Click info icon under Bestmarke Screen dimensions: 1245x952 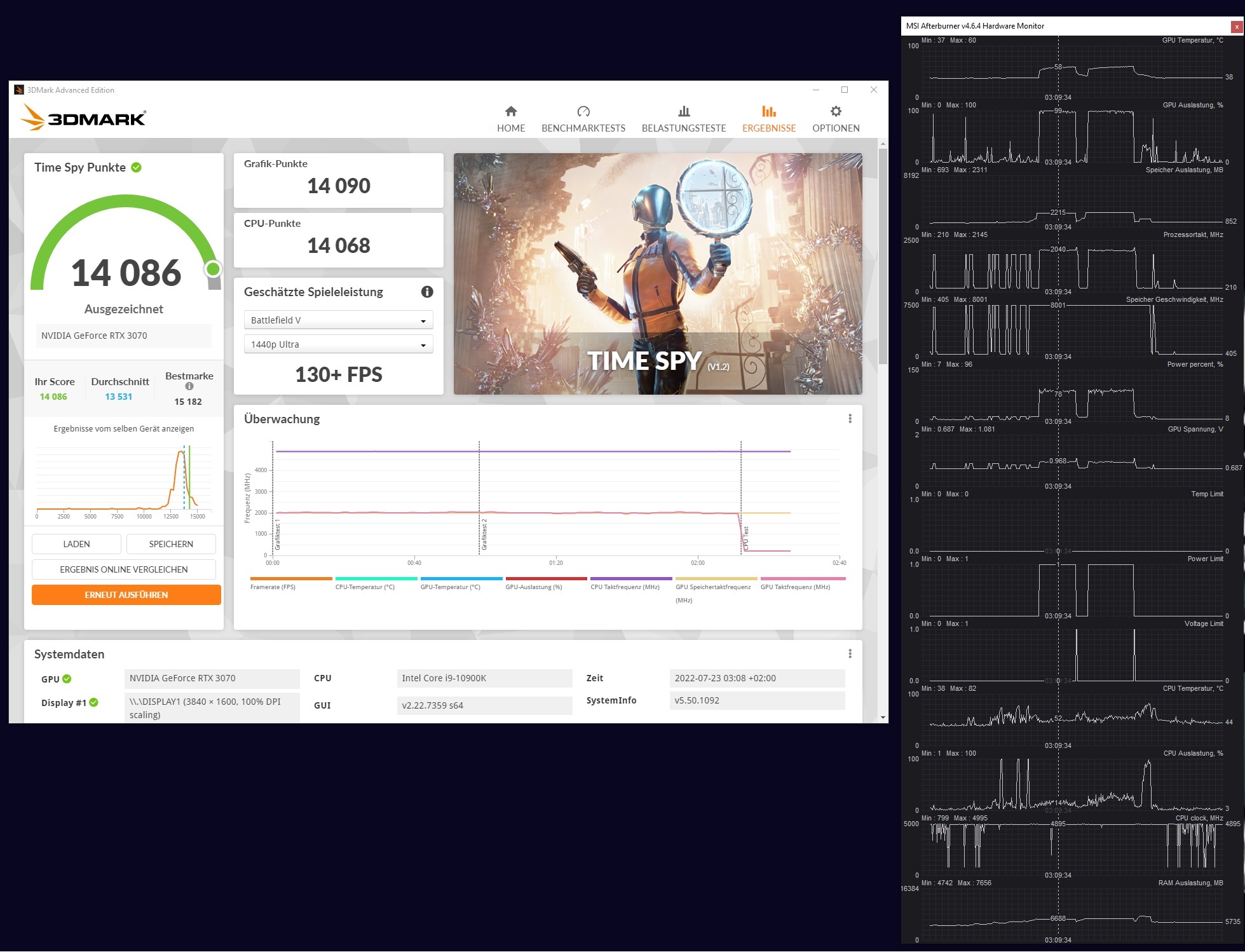click(x=189, y=386)
